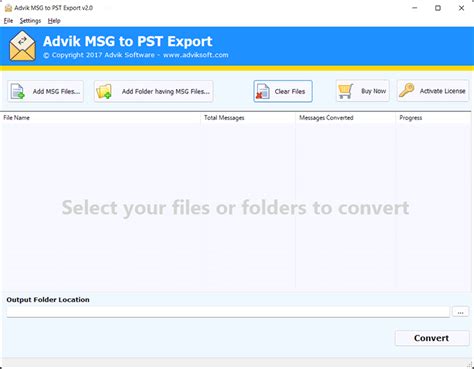Click the Advik envelope logo in banner
474x369 pixels.
(x=22, y=46)
